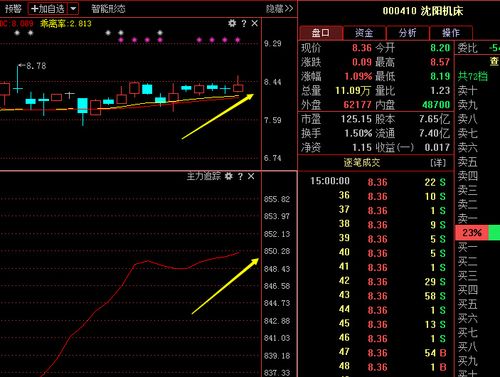Select the 净资 value 1.15
500x377 pixels.
point(362,147)
